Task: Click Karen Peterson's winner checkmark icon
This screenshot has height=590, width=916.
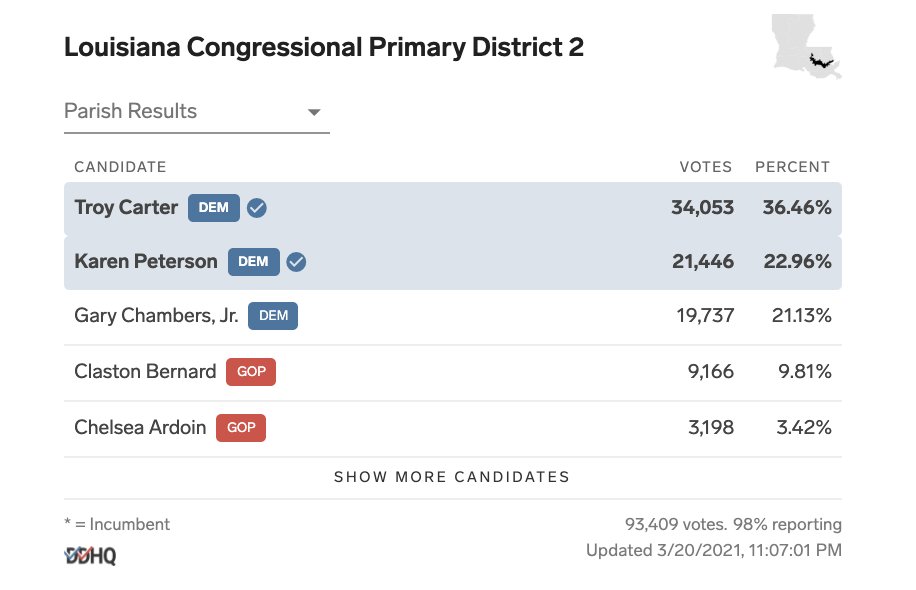Action: (296, 262)
